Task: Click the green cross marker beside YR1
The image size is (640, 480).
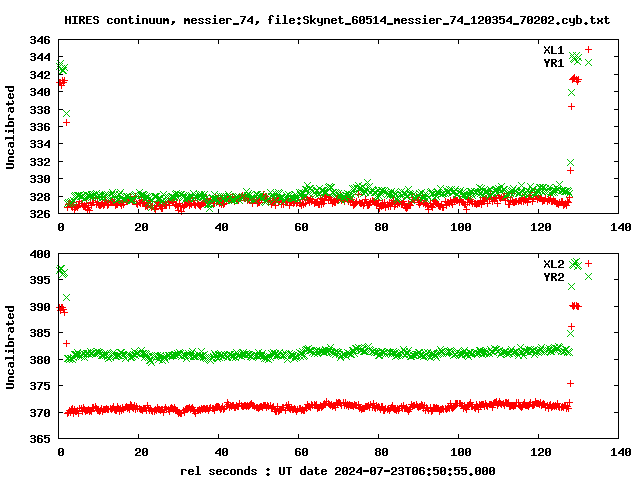Action: pos(588,62)
